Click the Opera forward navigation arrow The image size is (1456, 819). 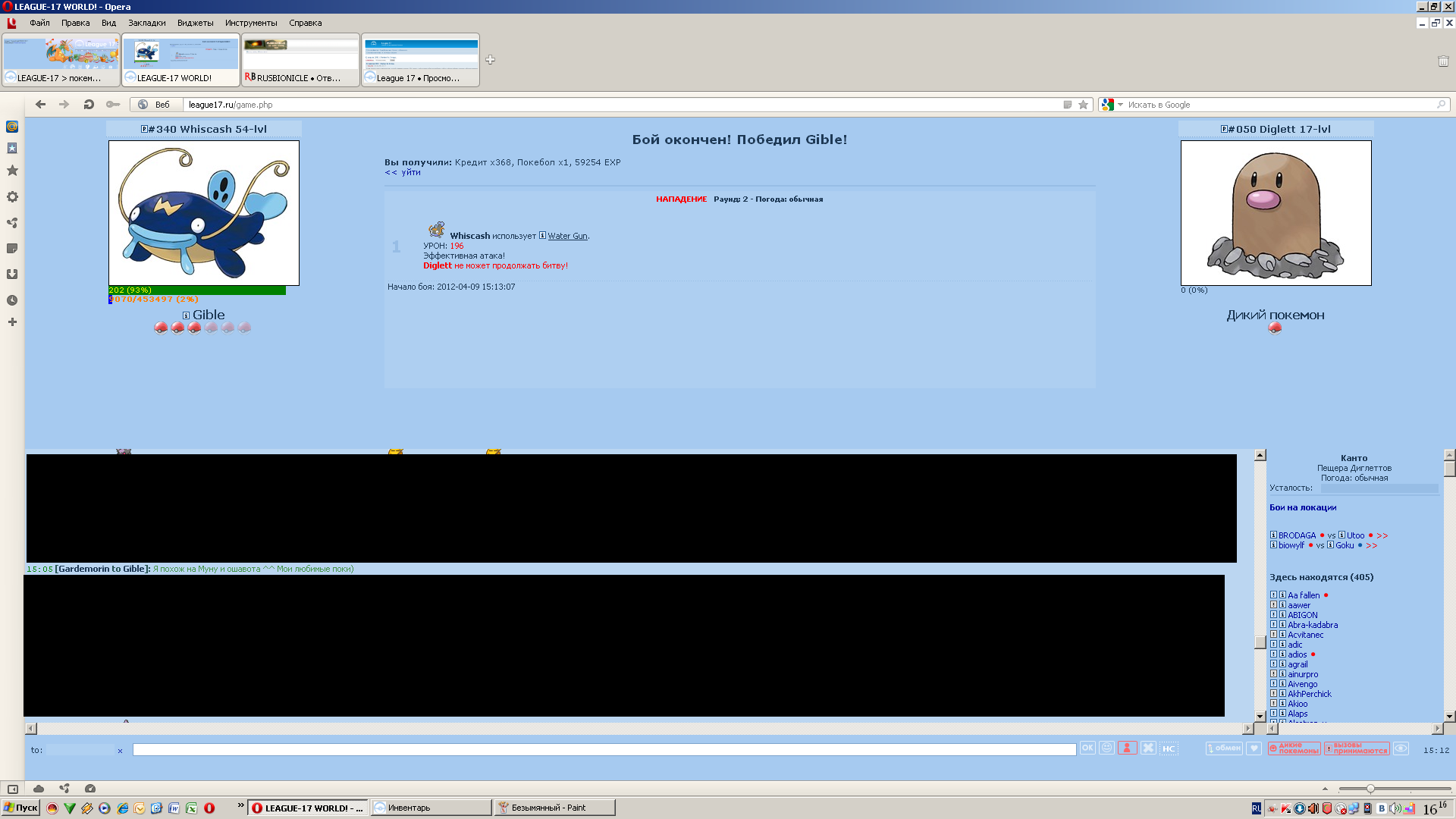coord(64,105)
